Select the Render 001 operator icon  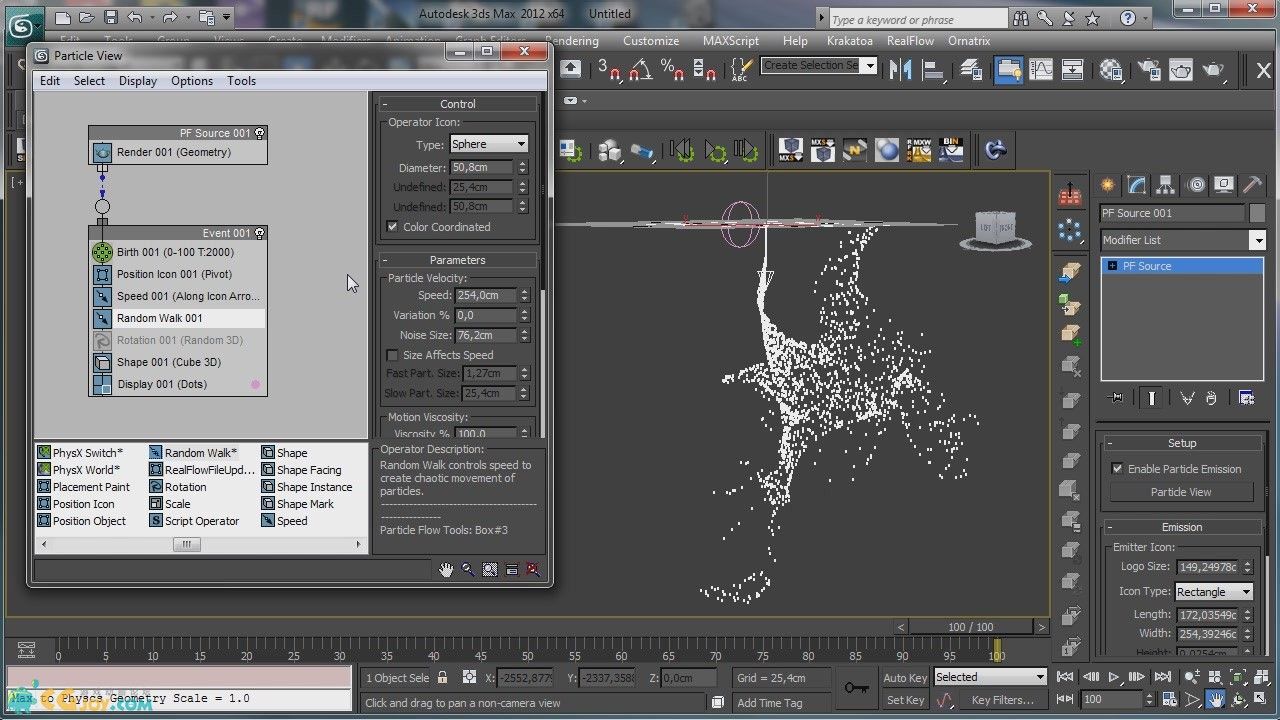[x=102, y=152]
